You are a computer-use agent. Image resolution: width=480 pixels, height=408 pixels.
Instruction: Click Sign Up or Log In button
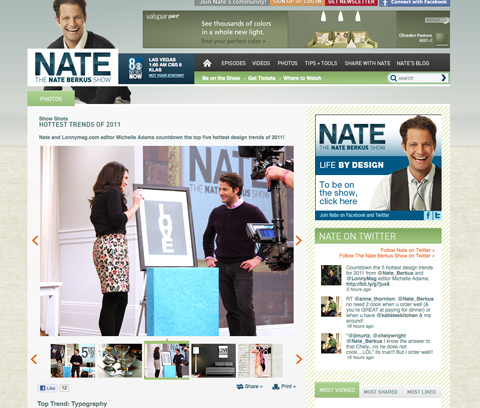(x=297, y=2)
